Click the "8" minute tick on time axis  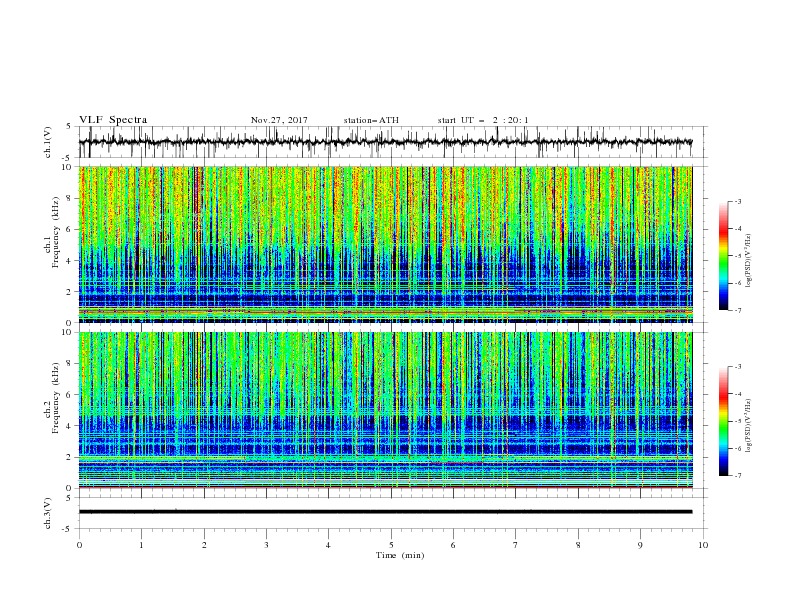point(578,545)
